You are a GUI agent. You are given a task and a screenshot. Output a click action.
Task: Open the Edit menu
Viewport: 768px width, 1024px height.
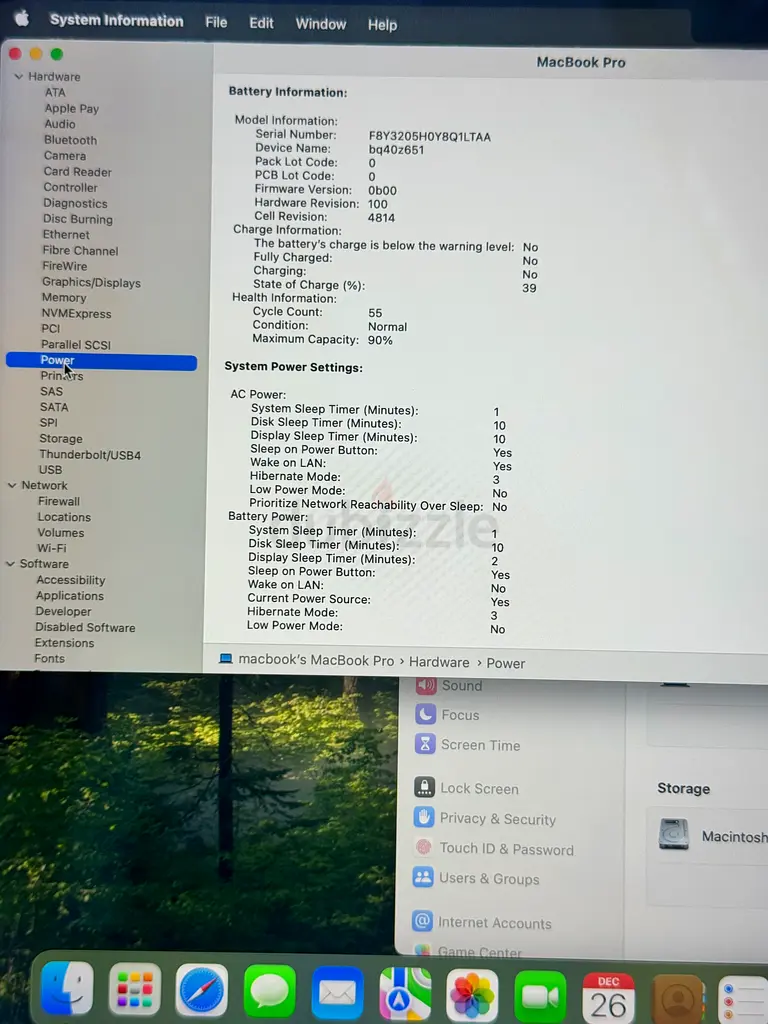(261, 23)
